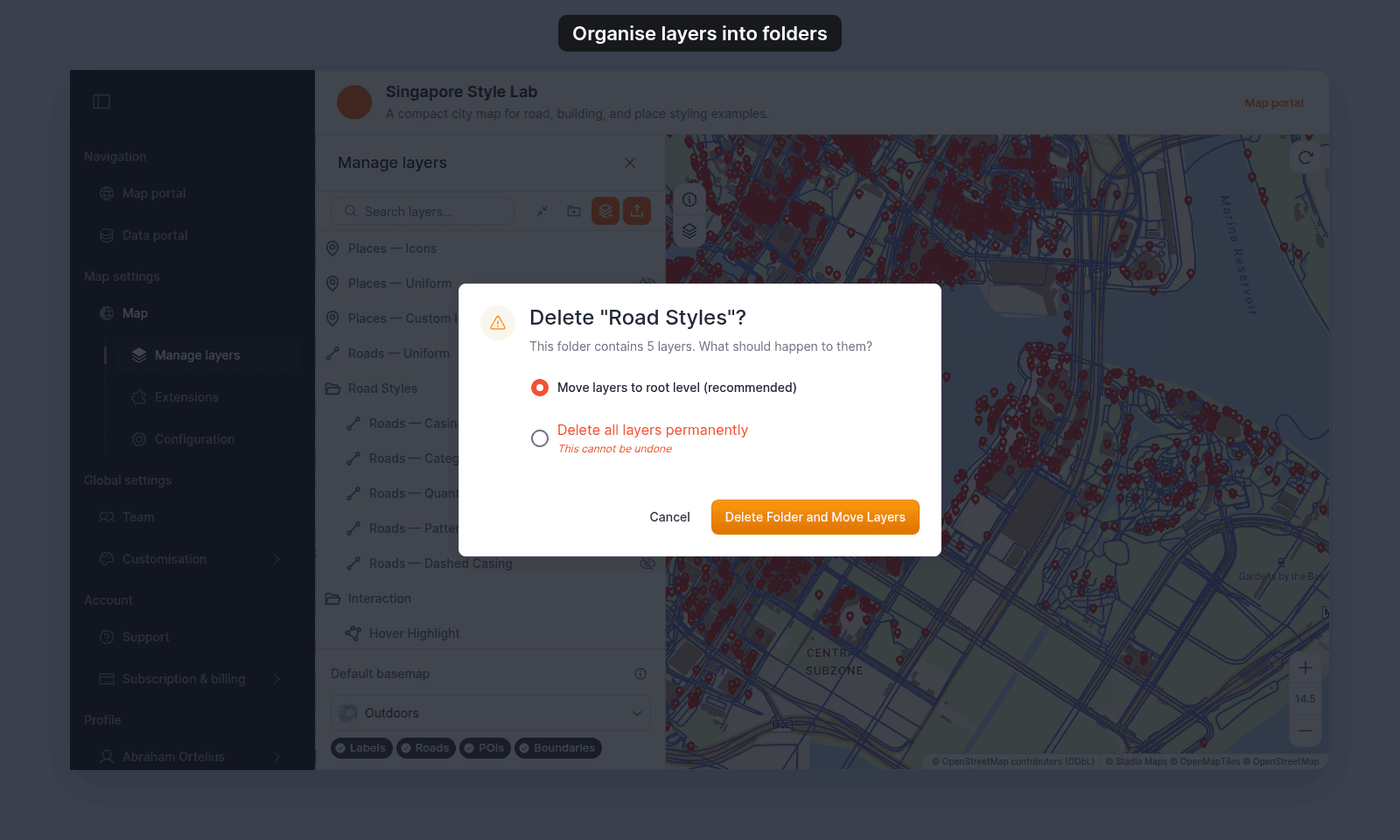Collapse the Road Styles folder
Image resolution: width=1400 pixels, height=840 pixels.
[x=332, y=388]
